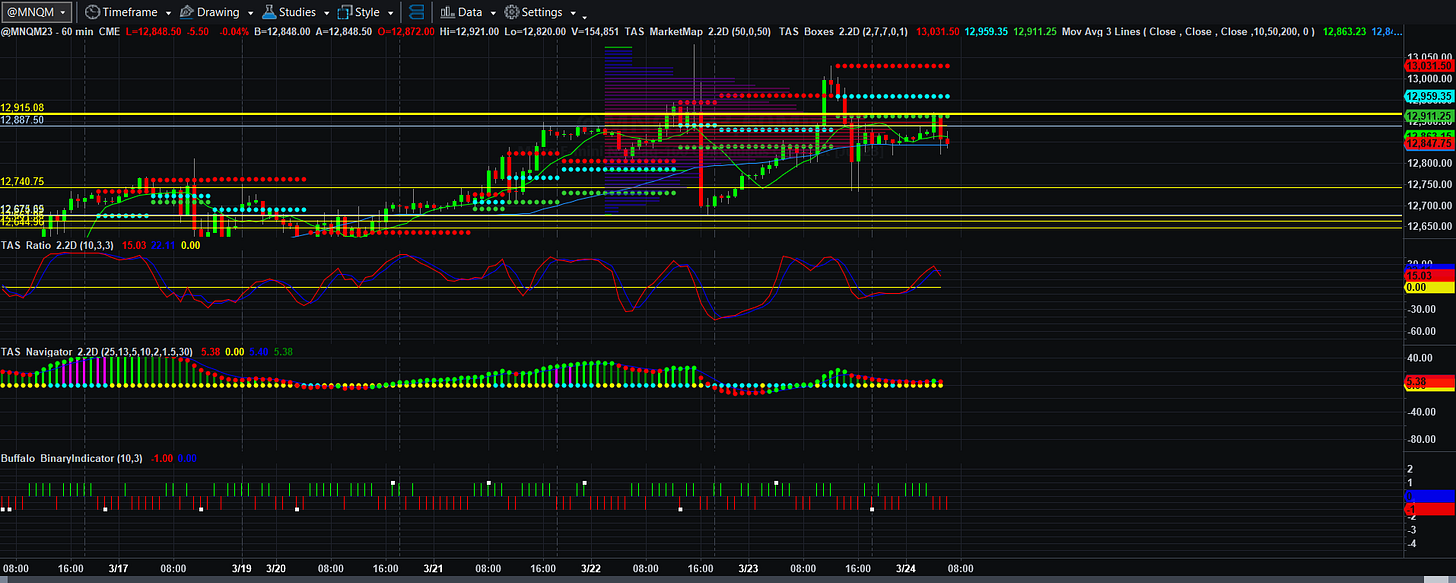This screenshot has height=583, width=1456.
Task: Expand the Drawing dropdown arrow
Action: [249, 13]
